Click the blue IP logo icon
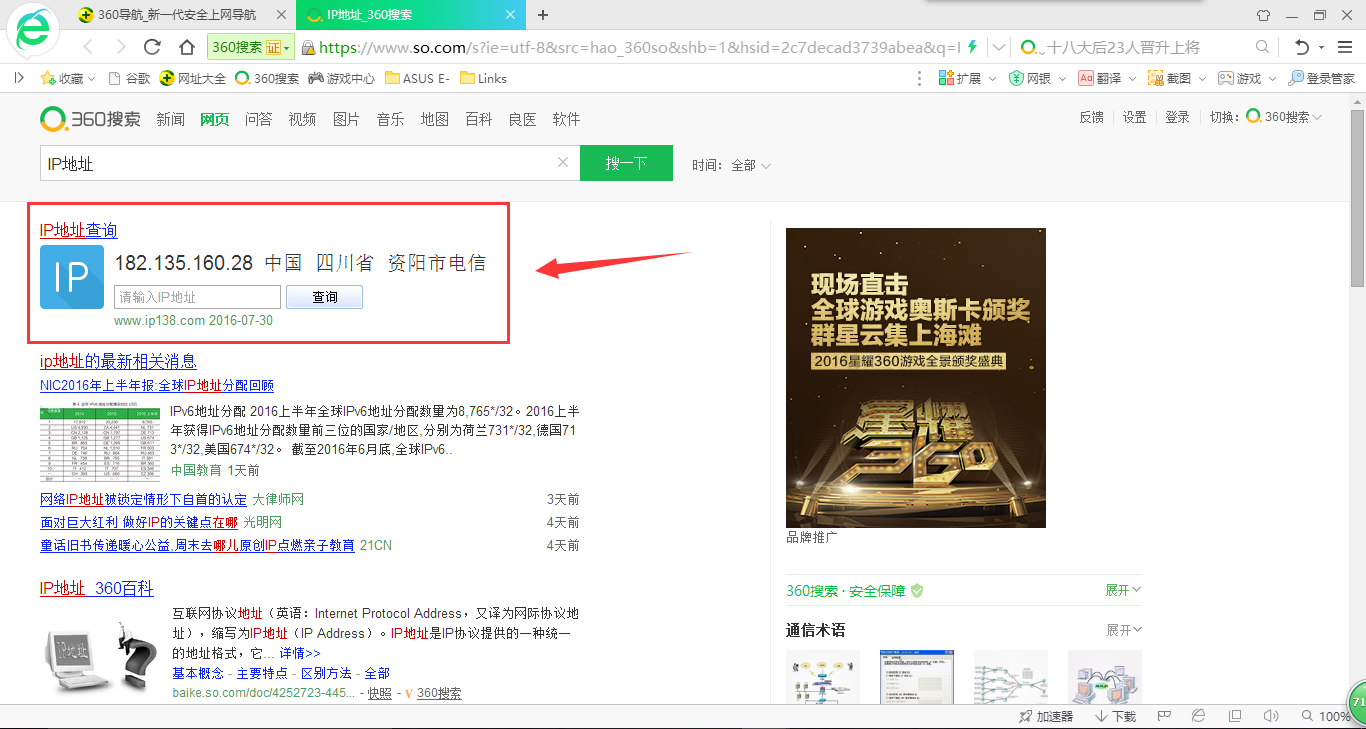The height and width of the screenshot is (729, 1366). (x=72, y=277)
